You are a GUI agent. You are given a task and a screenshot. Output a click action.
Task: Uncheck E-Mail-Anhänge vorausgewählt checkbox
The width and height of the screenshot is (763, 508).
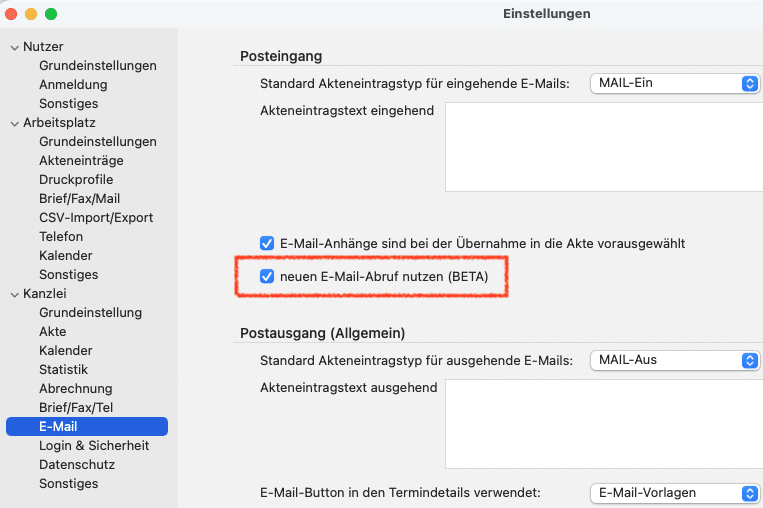[x=267, y=243]
